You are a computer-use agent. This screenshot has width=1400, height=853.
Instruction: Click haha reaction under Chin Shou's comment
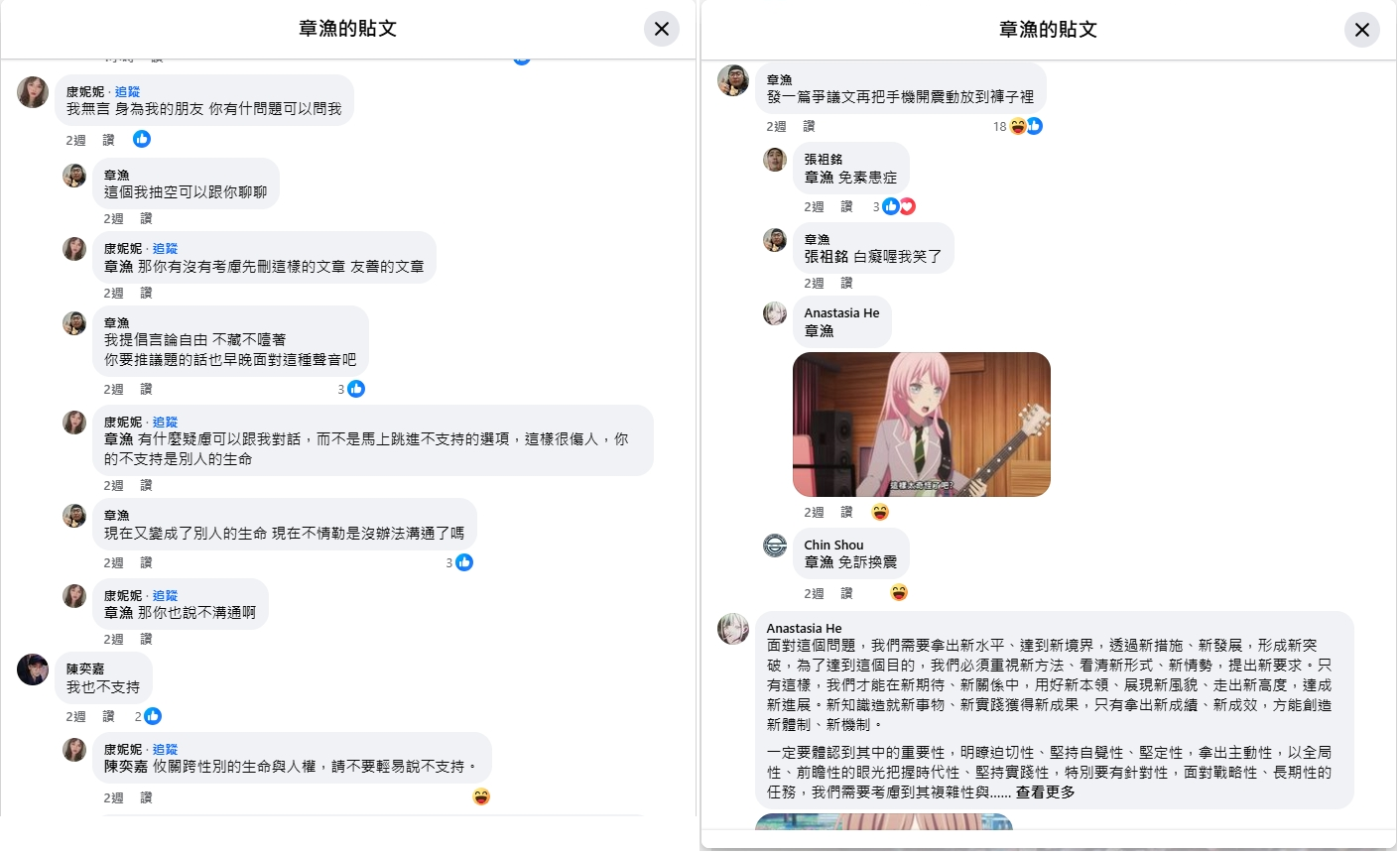click(x=899, y=592)
